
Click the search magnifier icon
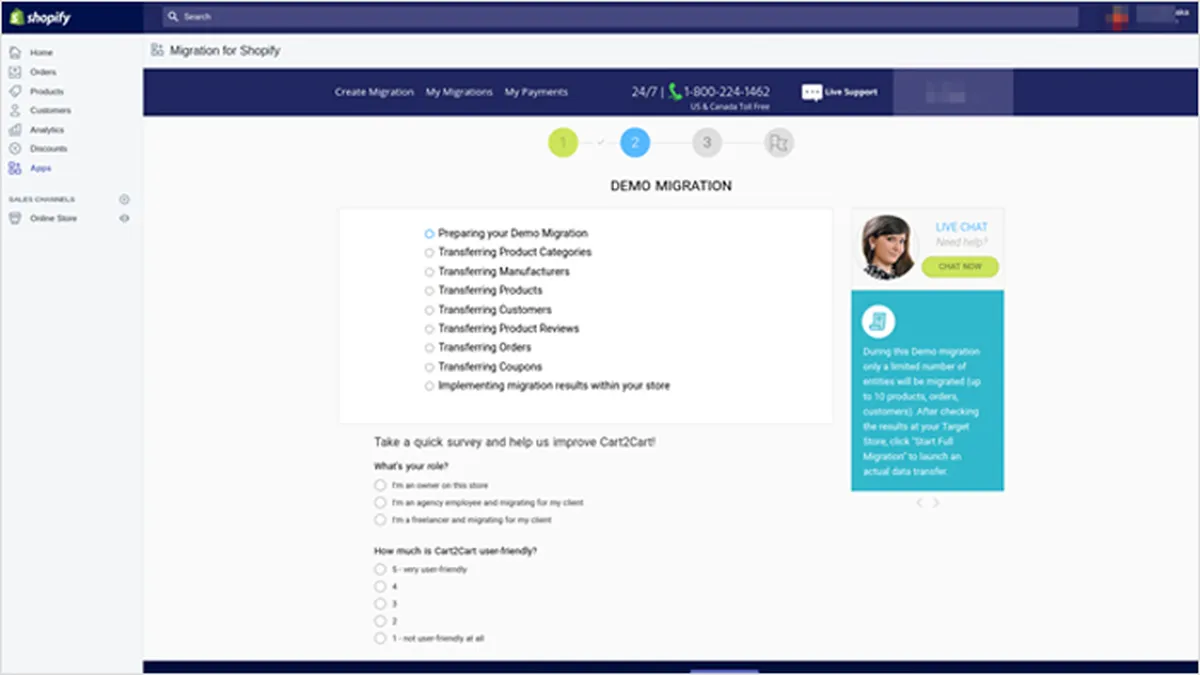(173, 17)
